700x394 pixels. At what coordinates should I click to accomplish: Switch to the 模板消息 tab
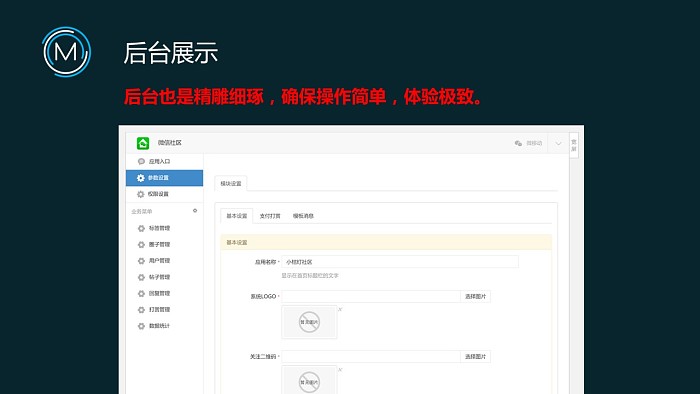point(304,216)
